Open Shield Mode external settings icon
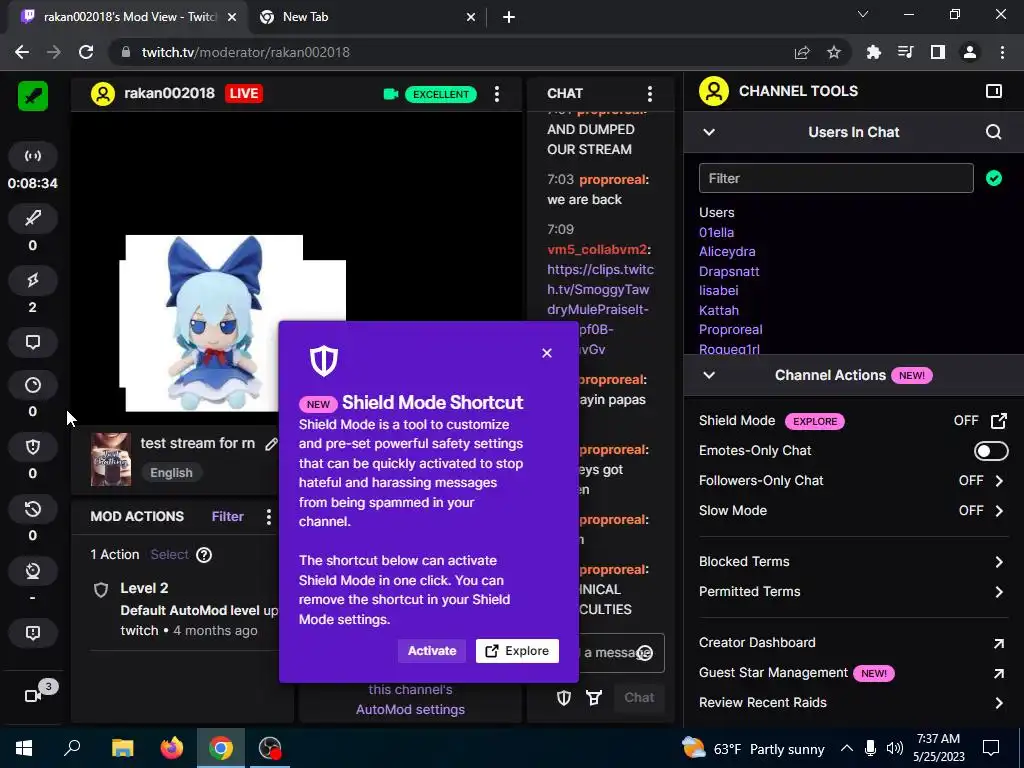The height and width of the screenshot is (768, 1024). click(999, 421)
